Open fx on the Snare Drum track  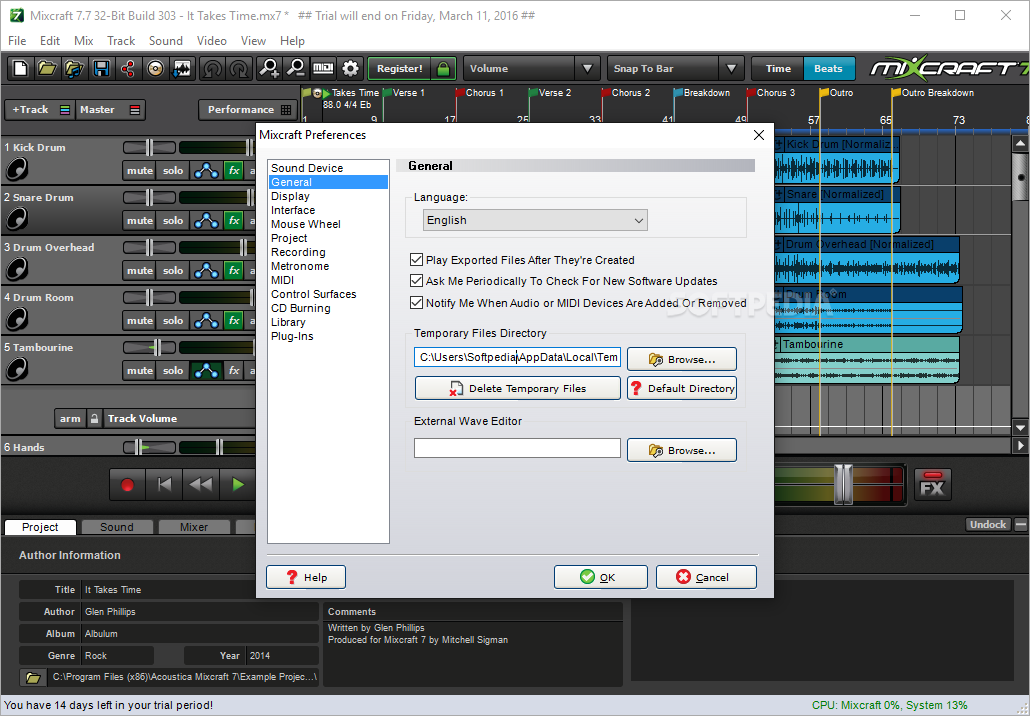pyautogui.click(x=234, y=221)
